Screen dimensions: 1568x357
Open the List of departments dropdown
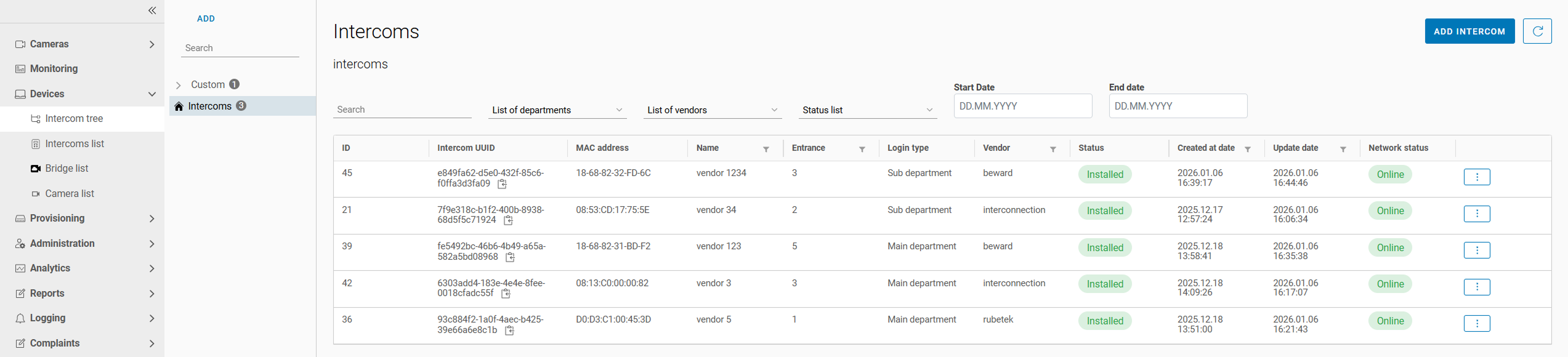(557, 110)
